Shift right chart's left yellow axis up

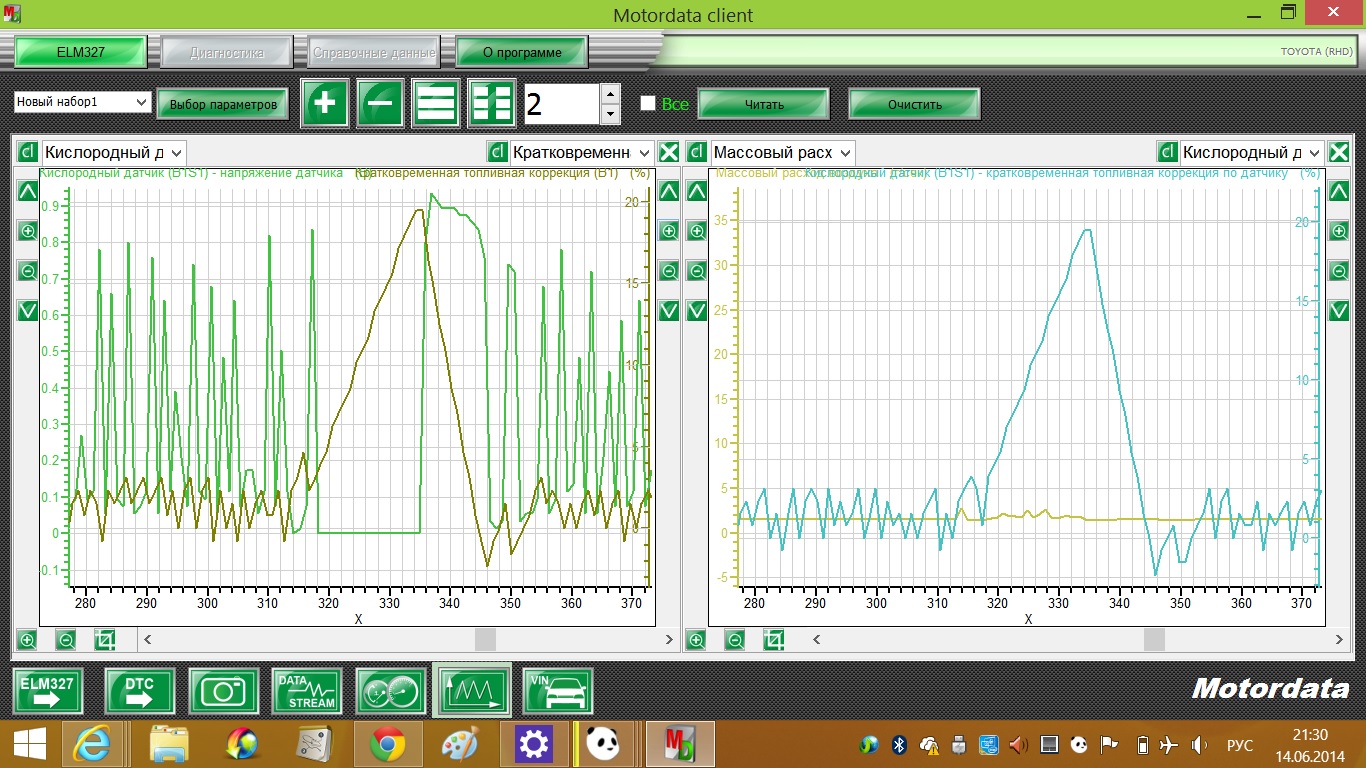(697, 191)
